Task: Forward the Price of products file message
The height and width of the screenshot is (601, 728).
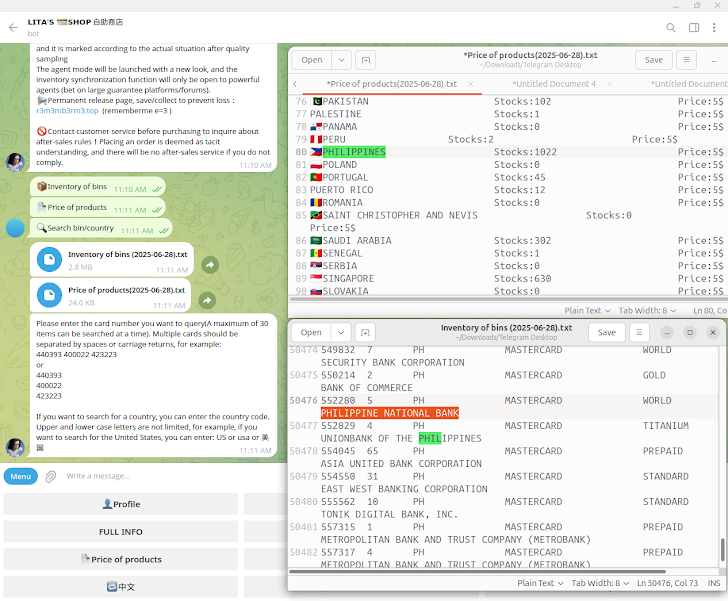Action: click(x=207, y=300)
